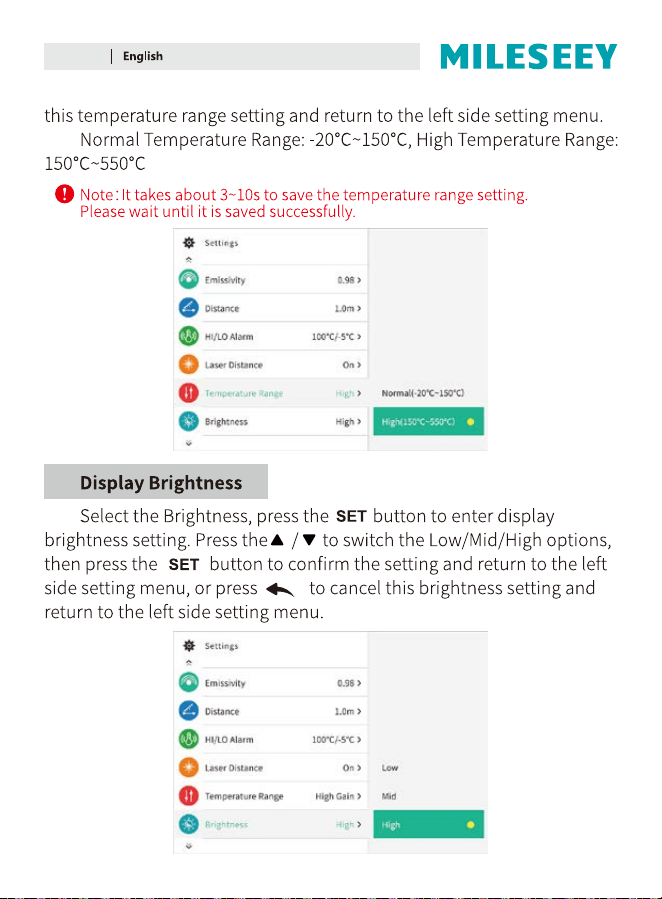Click the red exclamation note icon
The image size is (662, 899).
(x=64, y=194)
